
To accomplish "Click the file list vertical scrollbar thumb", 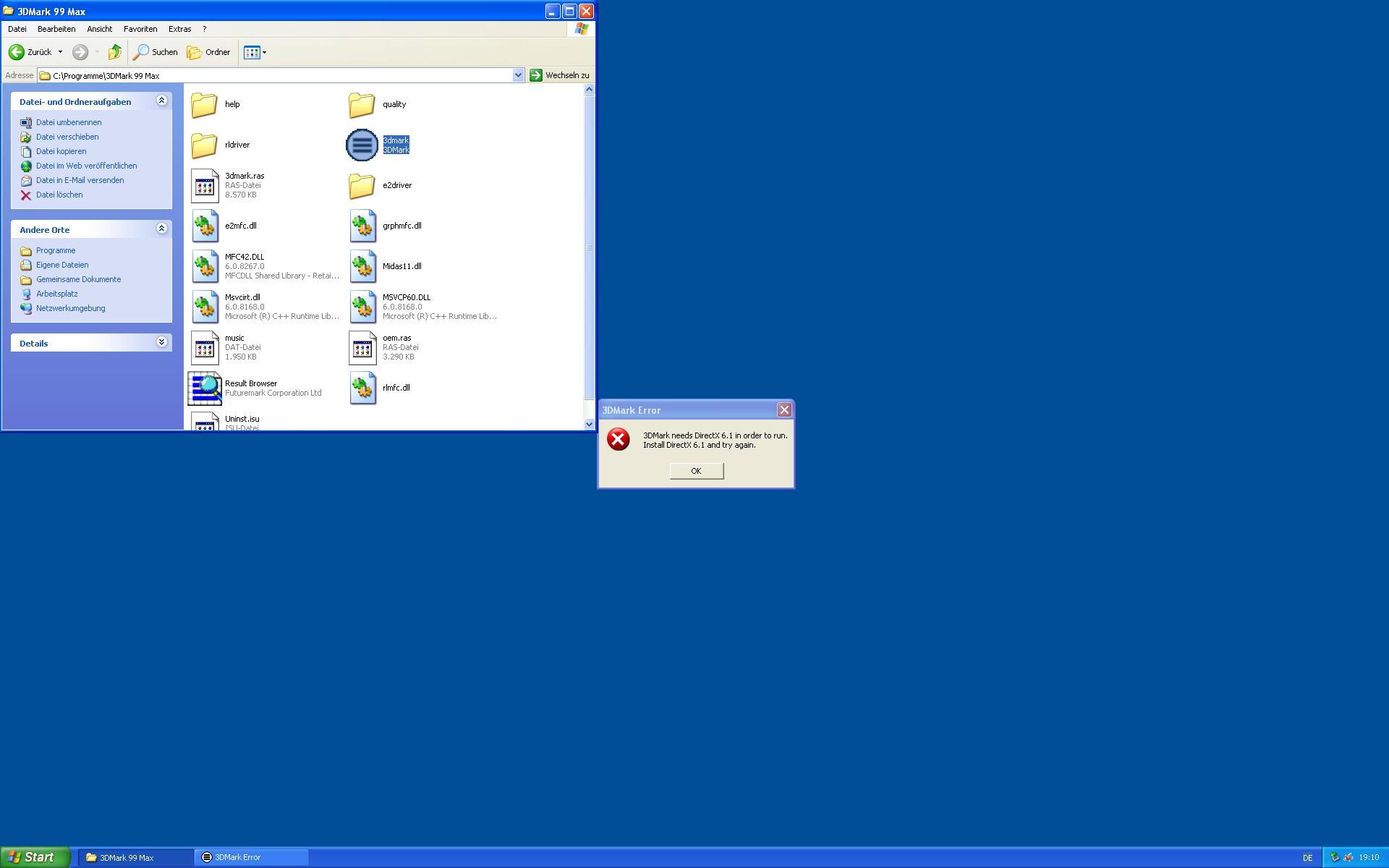I will (x=589, y=247).
